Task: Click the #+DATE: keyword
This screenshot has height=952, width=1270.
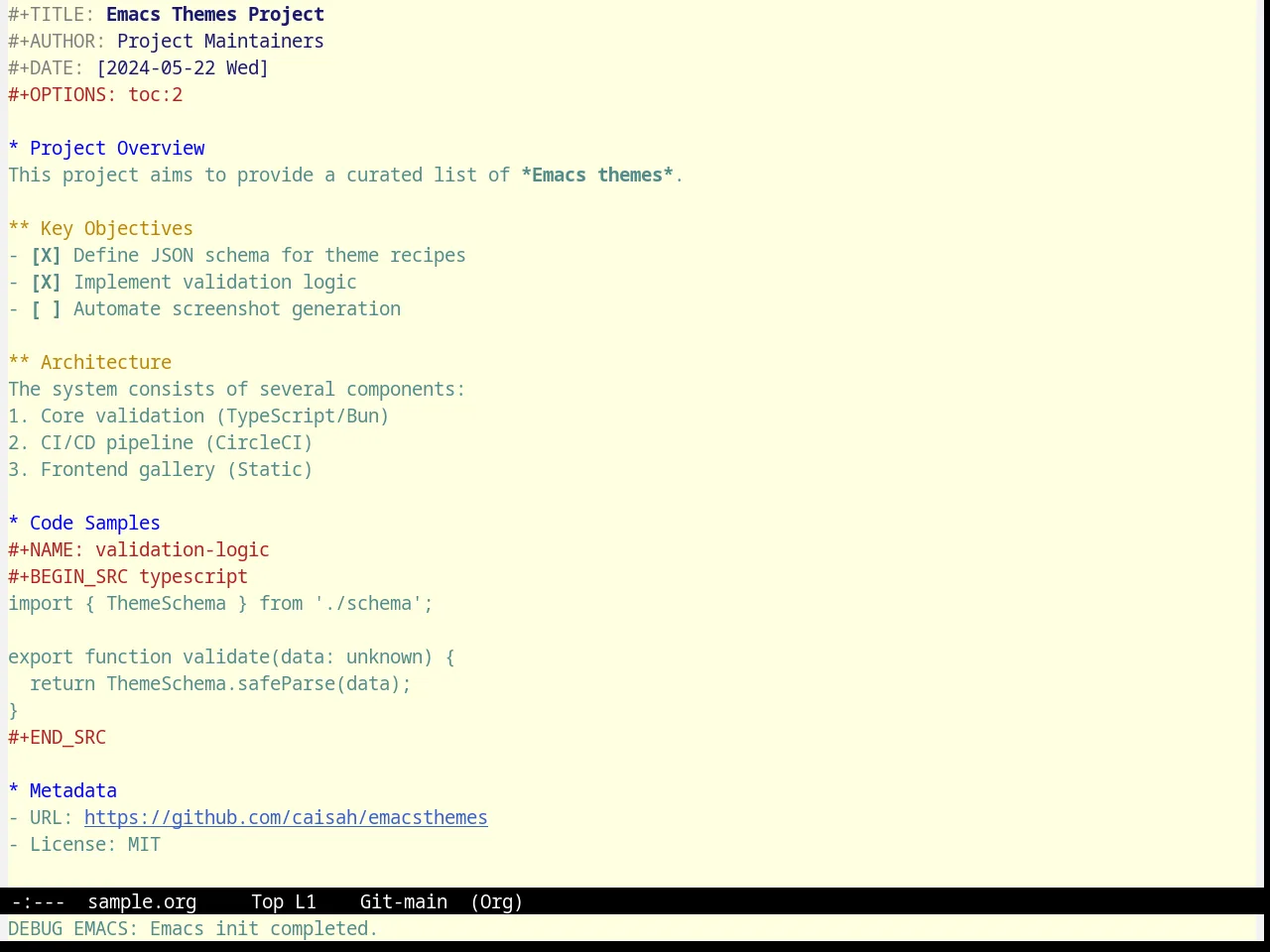Action: click(46, 67)
